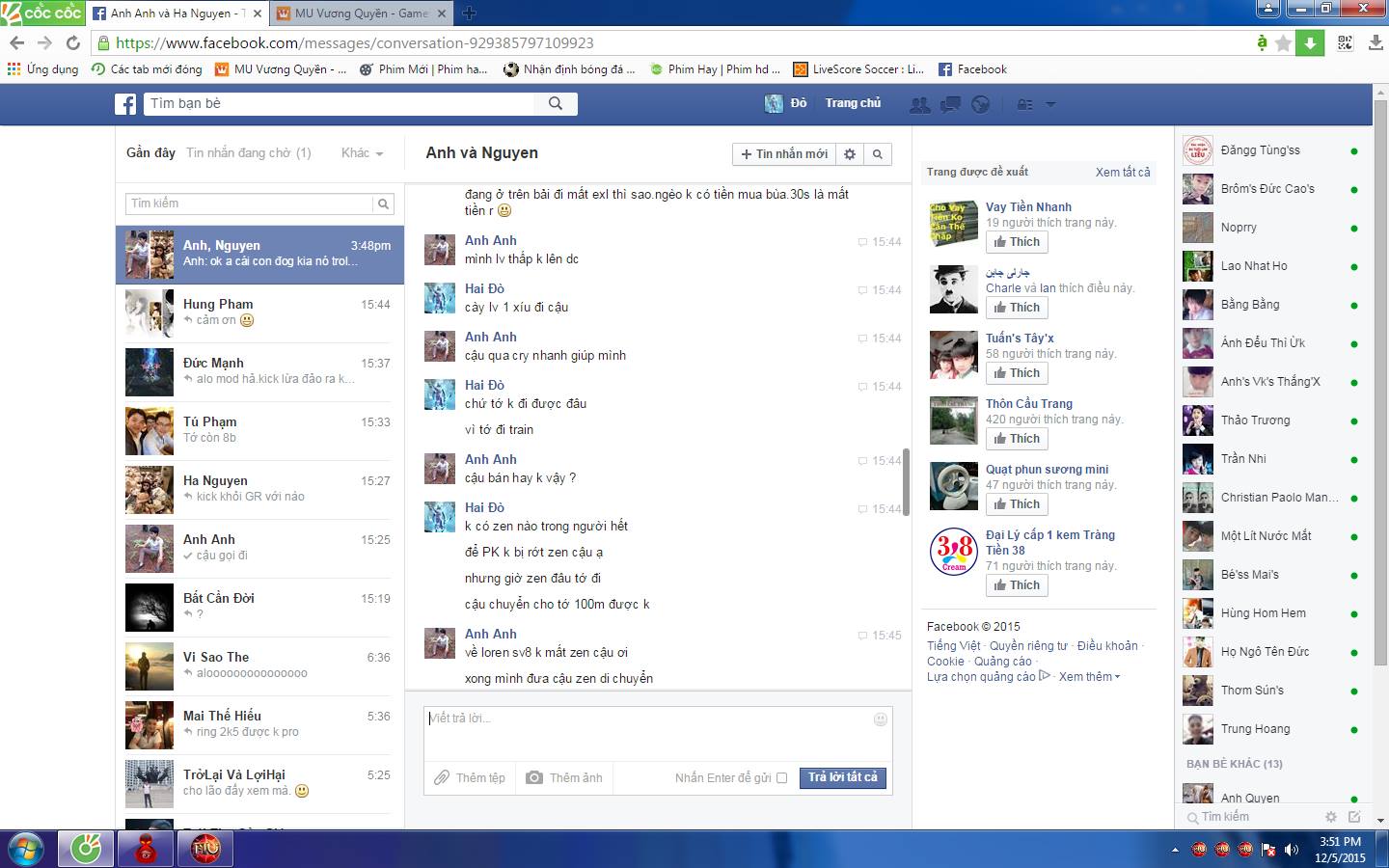This screenshot has height=868, width=1389.
Task: Open the friend requests icon
Action: (x=920, y=104)
